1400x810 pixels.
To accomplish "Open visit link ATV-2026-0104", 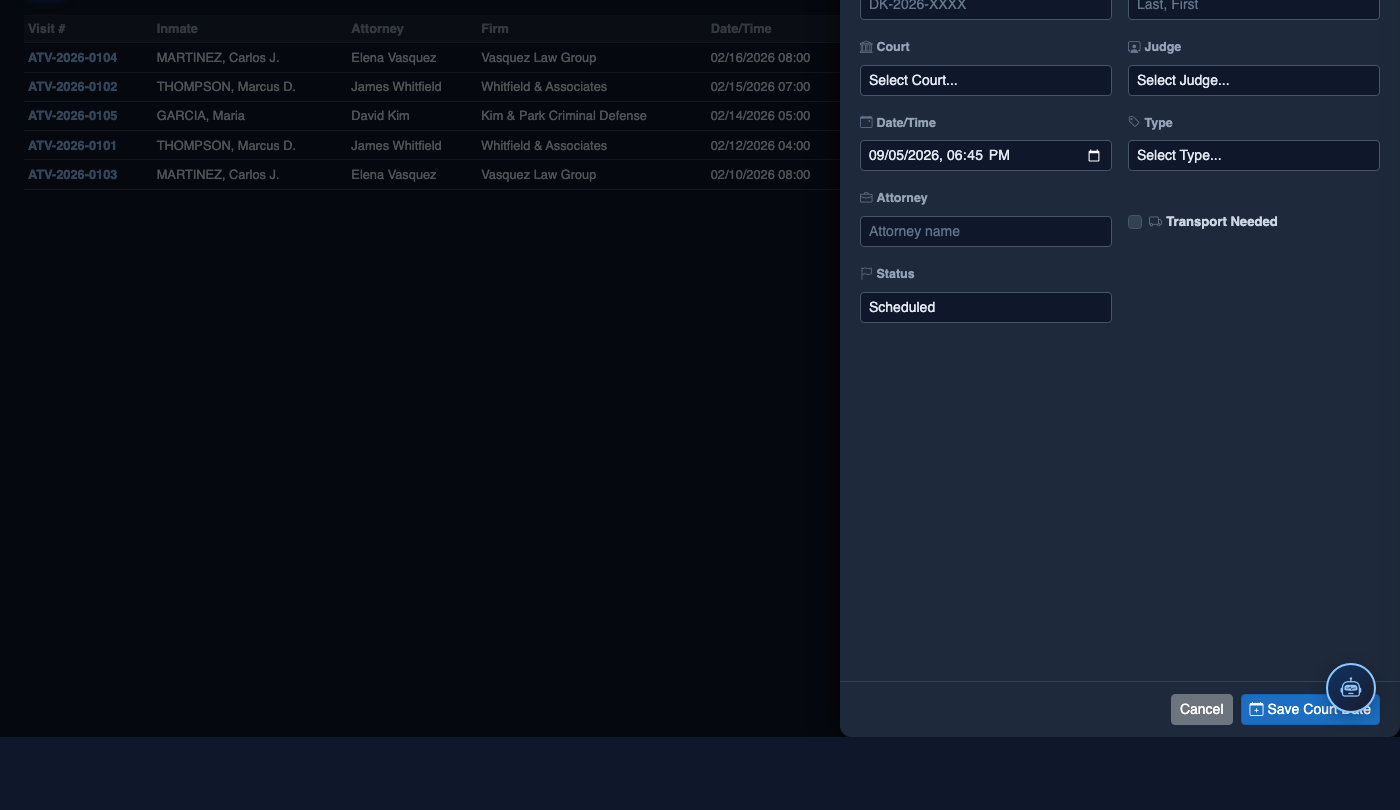I will [72, 58].
